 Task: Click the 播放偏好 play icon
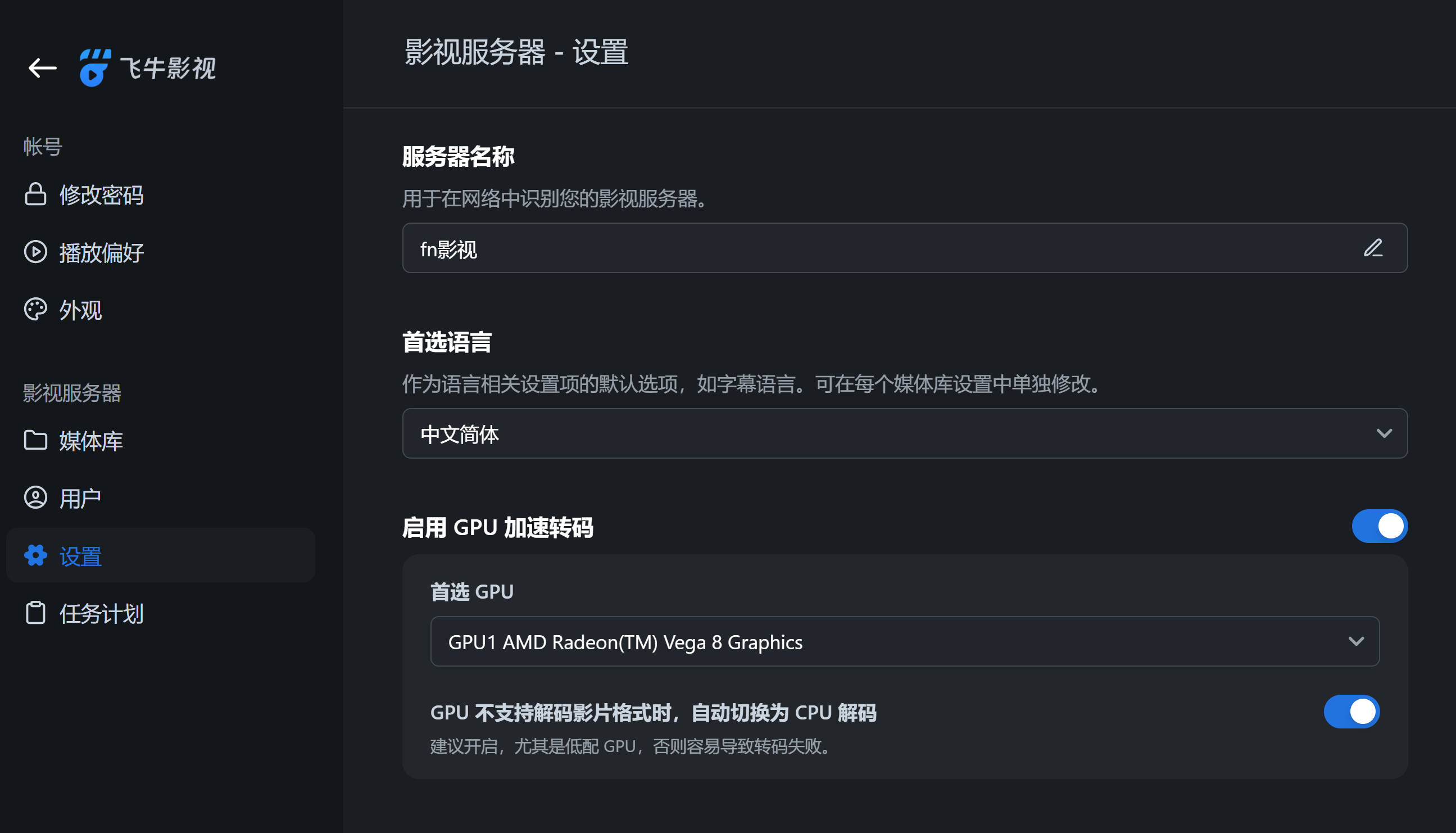tap(35, 252)
